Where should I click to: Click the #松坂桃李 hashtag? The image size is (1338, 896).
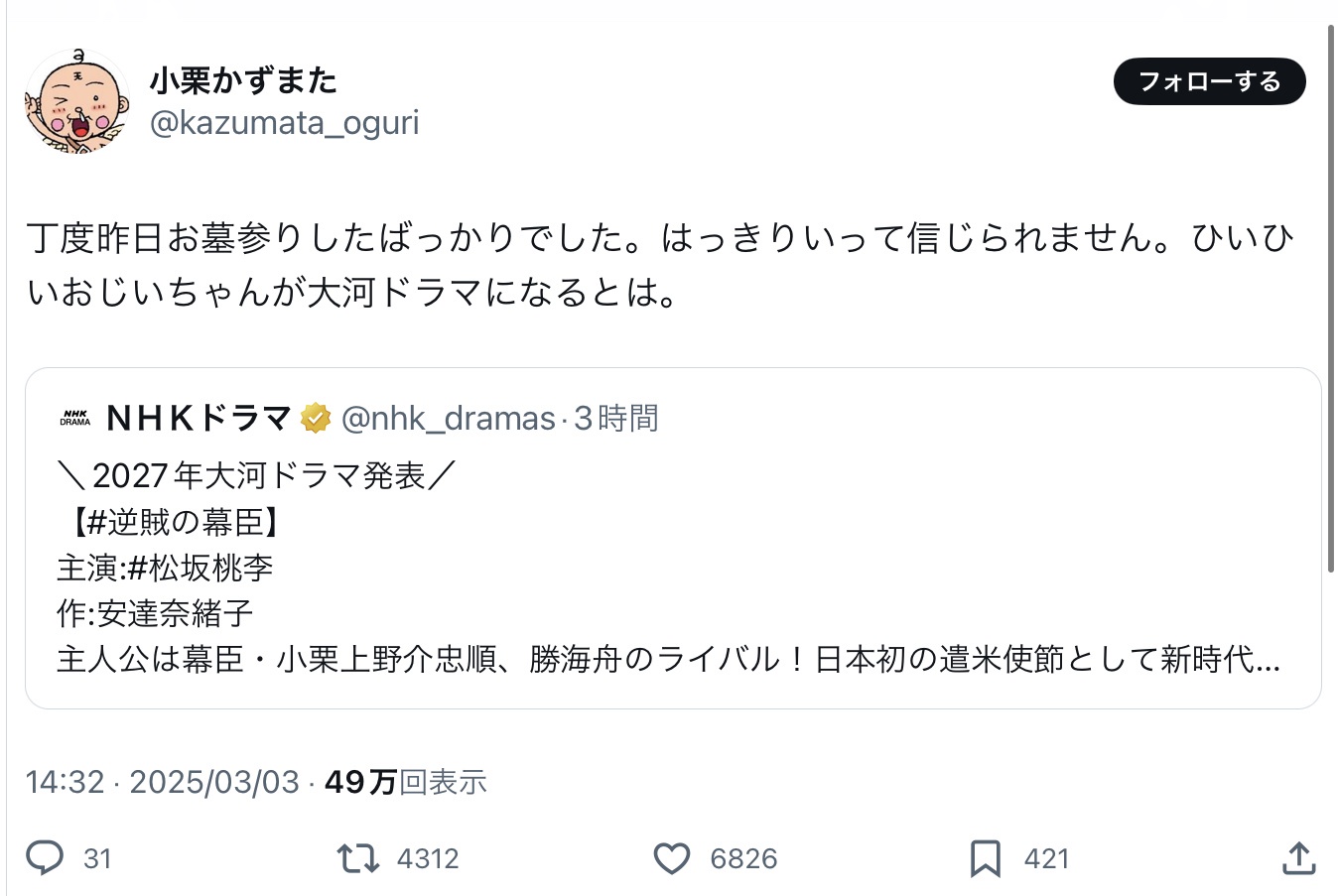pos(201,568)
